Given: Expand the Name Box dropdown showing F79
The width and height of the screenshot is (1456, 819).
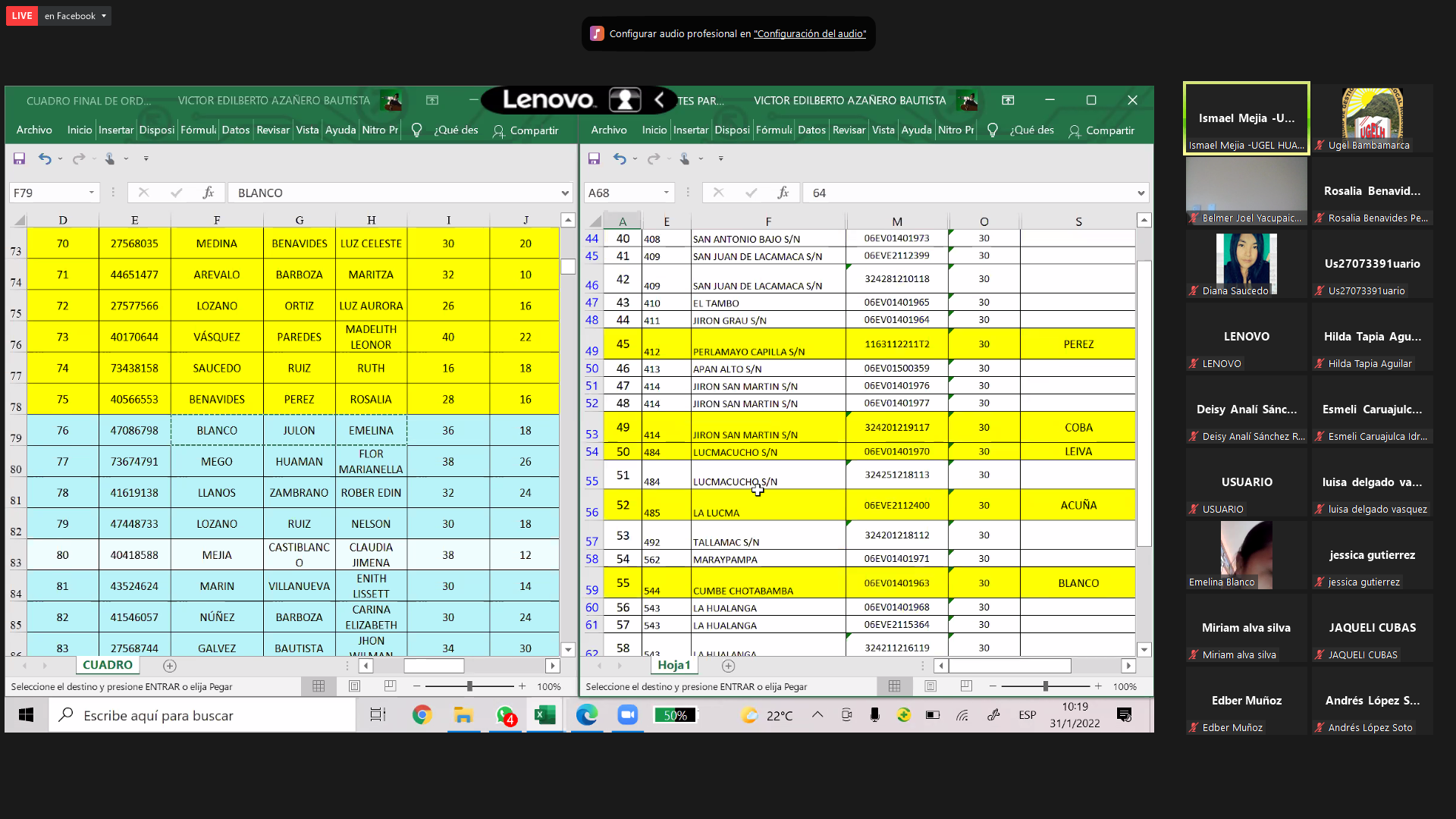Looking at the screenshot, I should (92, 193).
